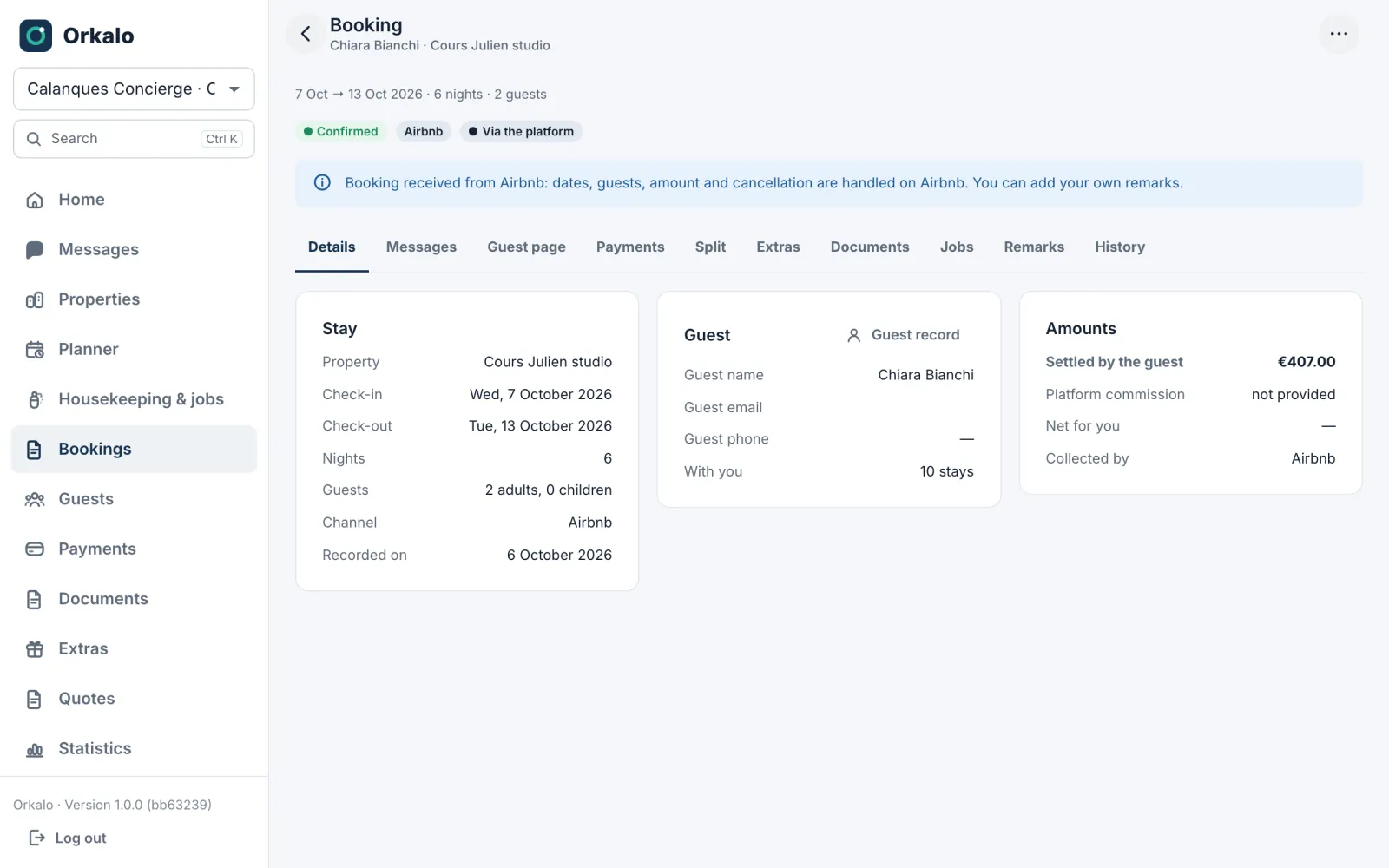Image resolution: width=1389 pixels, height=868 pixels.
Task: Select the Payments tab
Action: coord(630,247)
